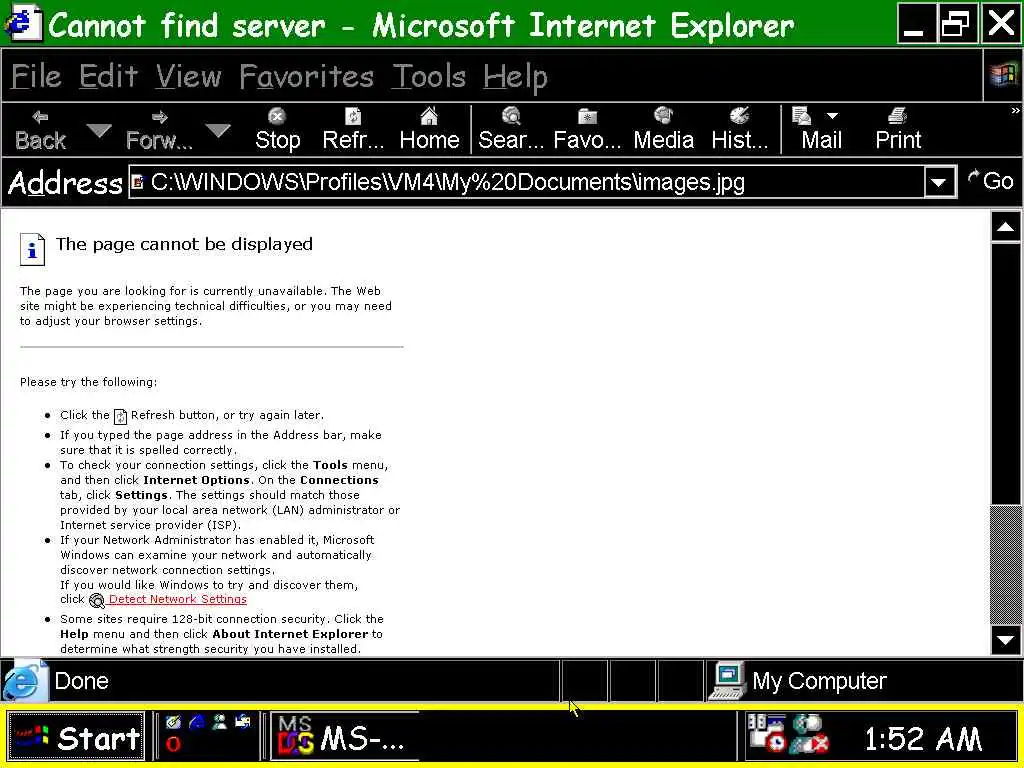Open the Media toolbar button
The height and width of the screenshot is (768, 1024).
tap(664, 129)
